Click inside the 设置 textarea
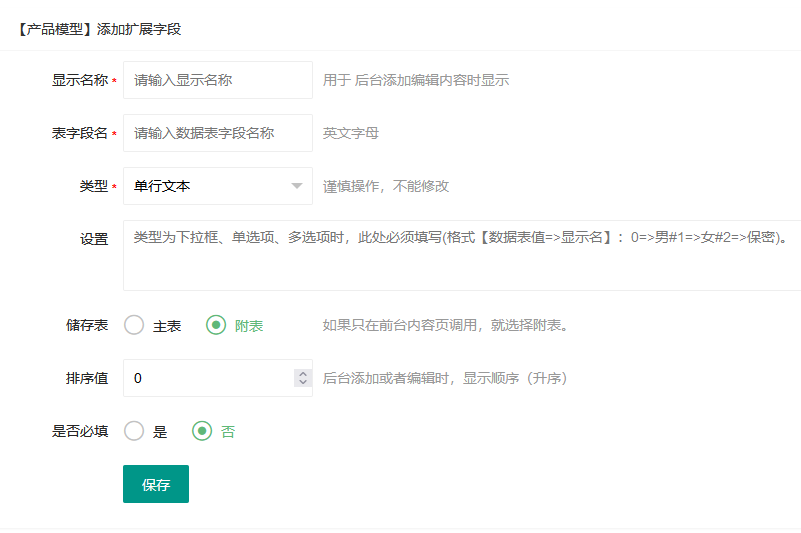The height and width of the screenshot is (533, 801). tap(462, 256)
